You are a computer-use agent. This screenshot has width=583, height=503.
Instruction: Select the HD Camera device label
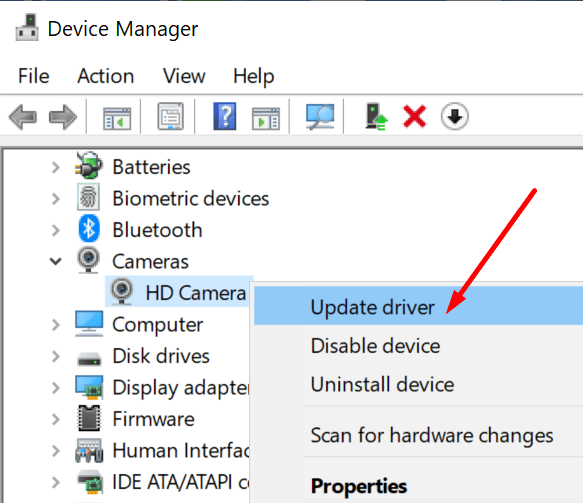(x=196, y=293)
